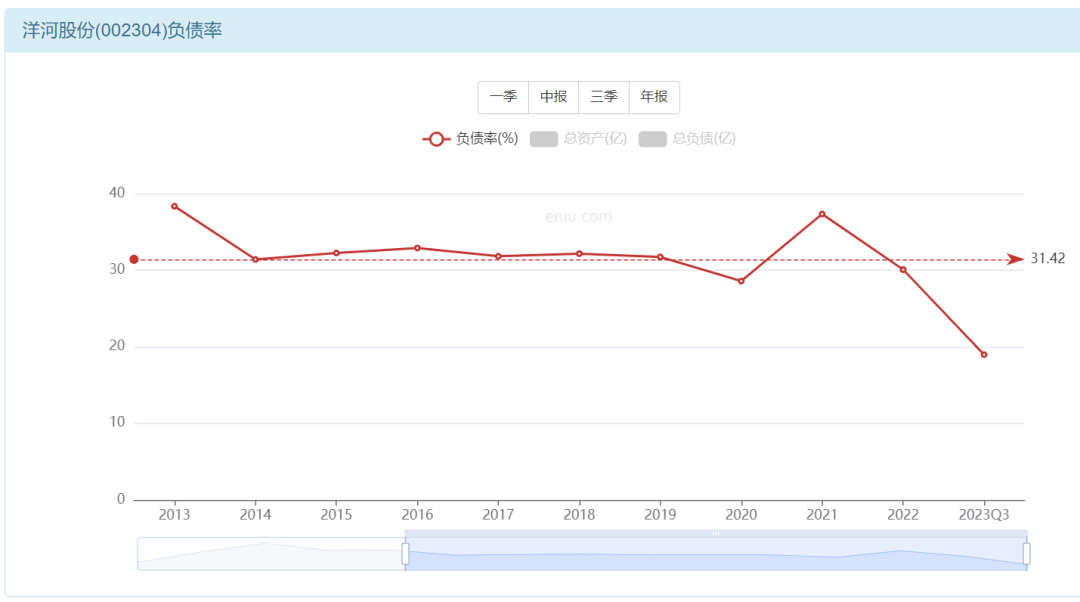Image resolution: width=1080 pixels, height=602 pixels.
Task: Click the x-axis label 2021
Action: pos(822,515)
